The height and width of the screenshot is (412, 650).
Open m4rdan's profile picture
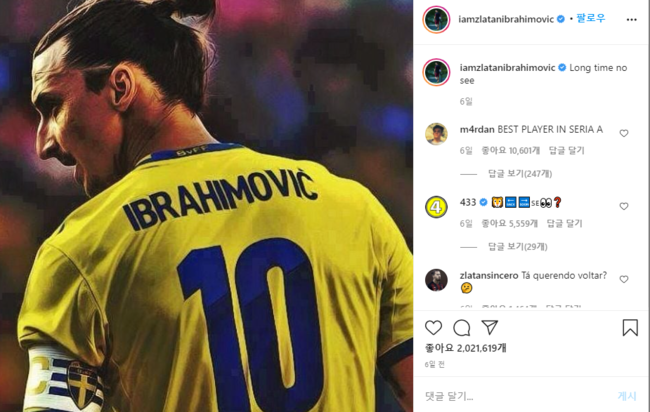point(436,134)
